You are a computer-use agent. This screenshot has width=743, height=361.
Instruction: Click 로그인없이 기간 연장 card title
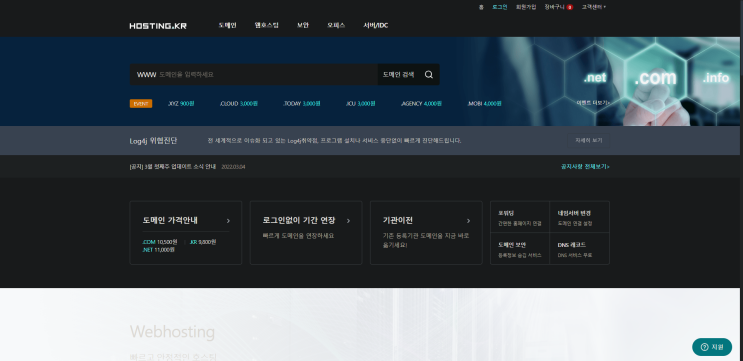point(299,220)
